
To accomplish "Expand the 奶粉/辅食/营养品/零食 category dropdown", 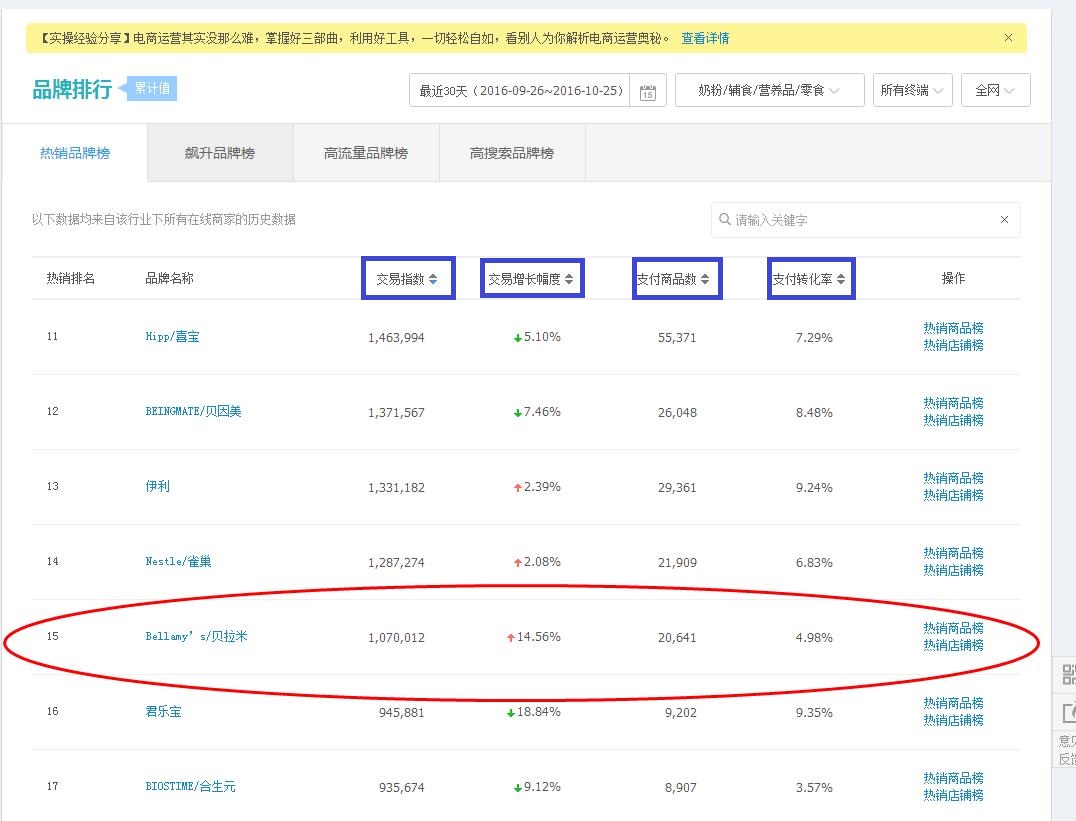I will [769, 90].
